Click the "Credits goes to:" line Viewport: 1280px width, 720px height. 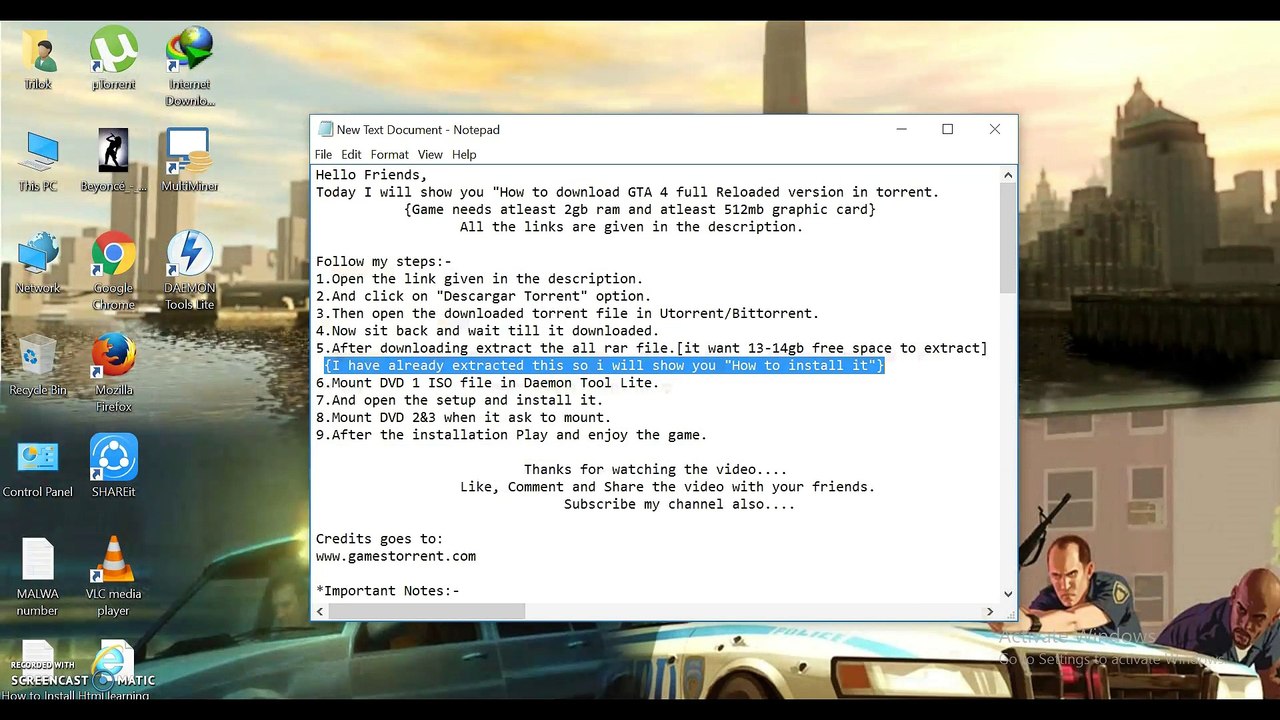[380, 539]
